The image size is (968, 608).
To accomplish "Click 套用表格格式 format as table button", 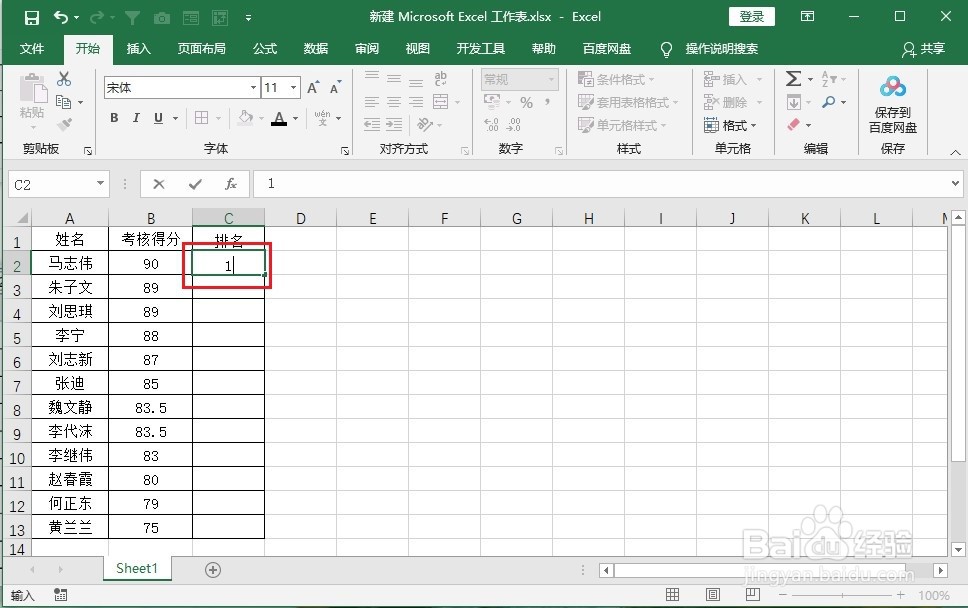I will (x=628, y=102).
